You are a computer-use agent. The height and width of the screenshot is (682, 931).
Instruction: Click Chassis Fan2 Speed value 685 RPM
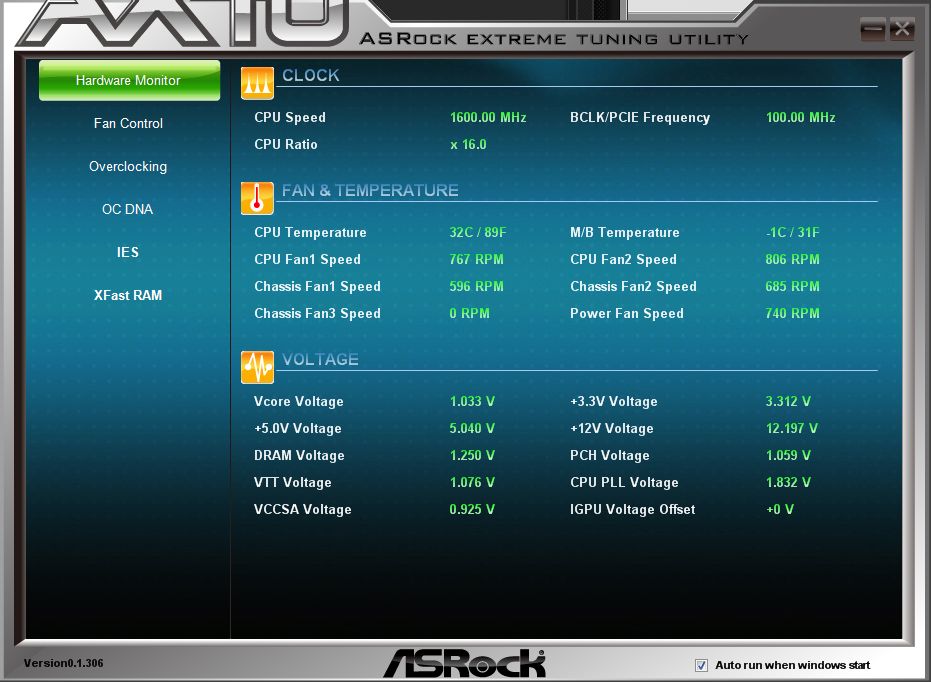coord(793,286)
